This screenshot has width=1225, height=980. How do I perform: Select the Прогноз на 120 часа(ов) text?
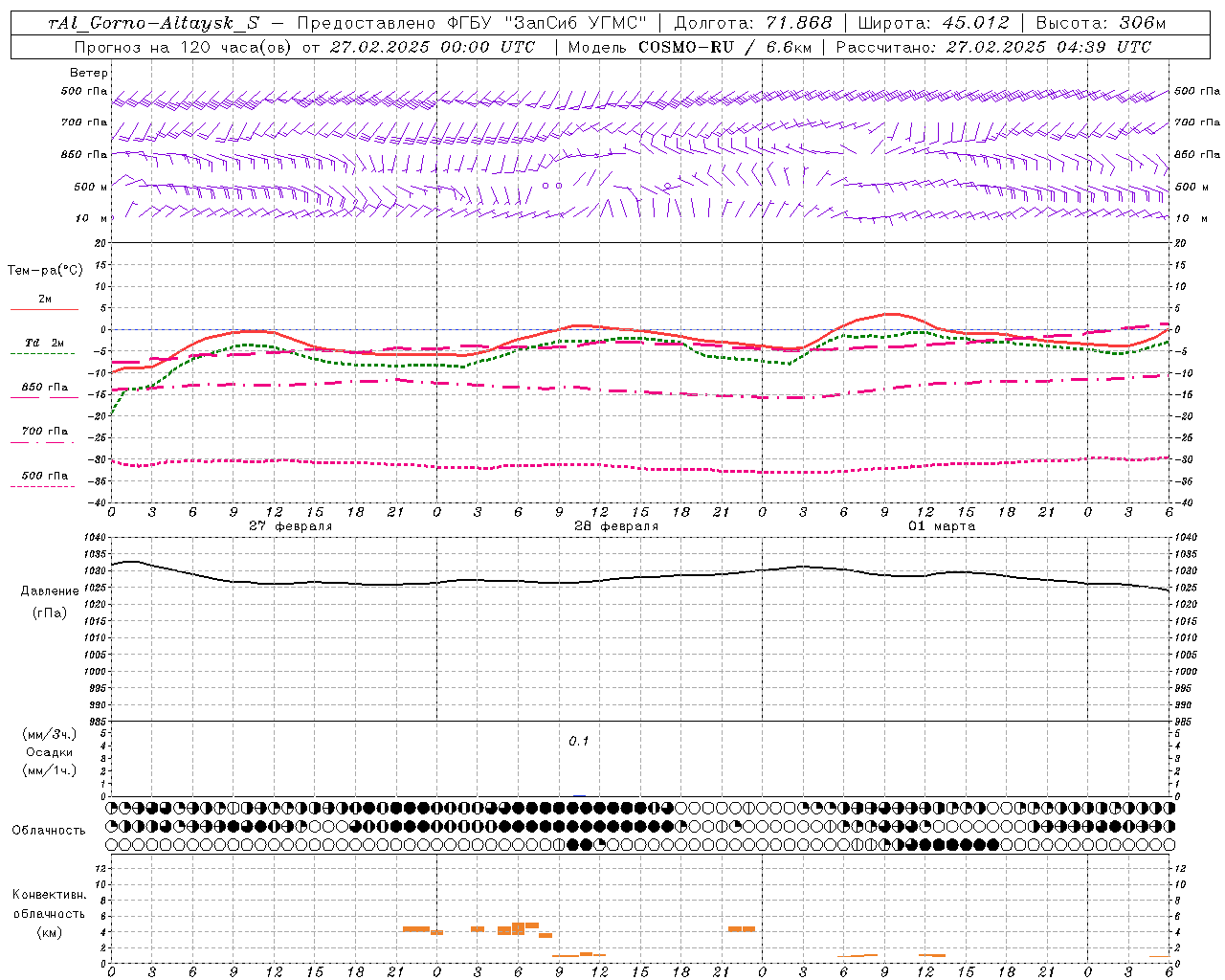pos(182,47)
